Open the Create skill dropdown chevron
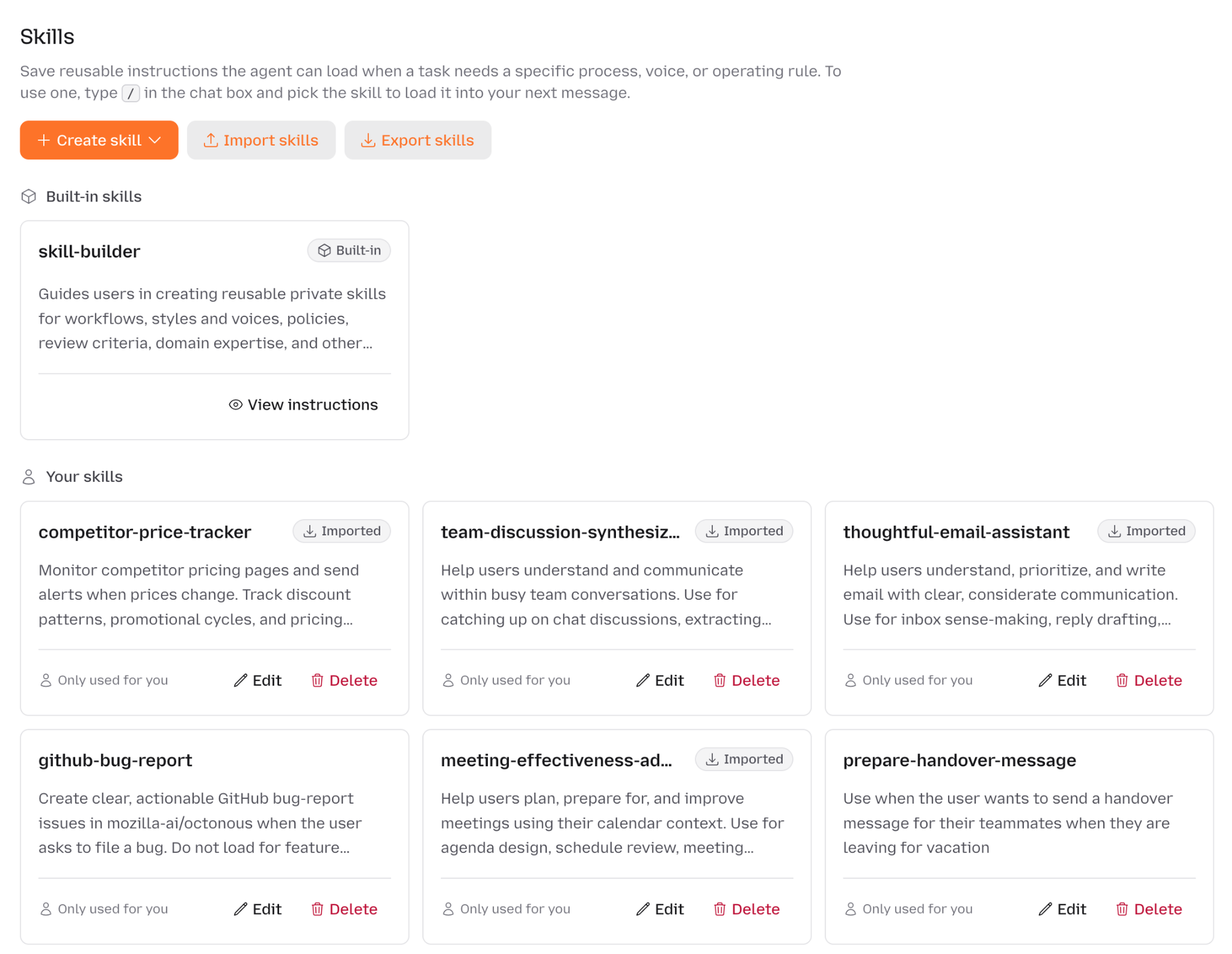The height and width of the screenshot is (954, 1232). pyautogui.click(x=155, y=140)
